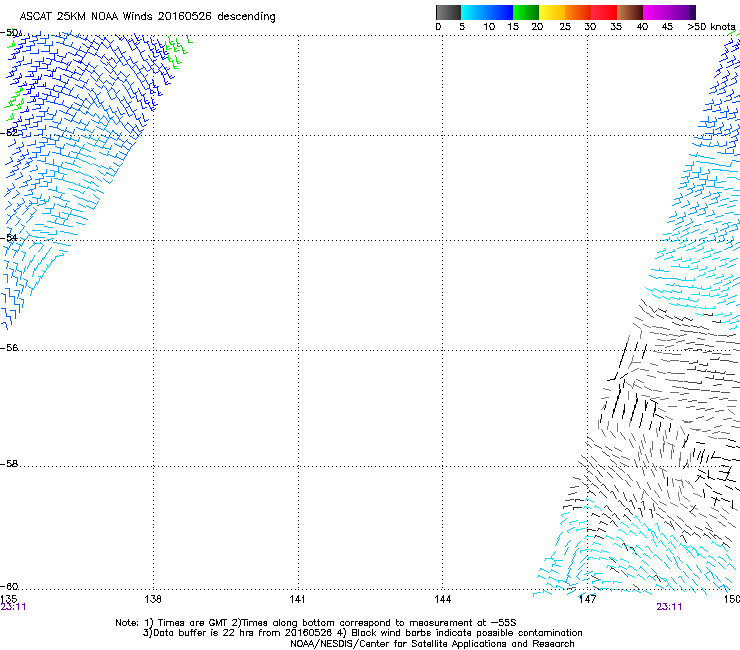Click the note text 'Times are GMT'
The image size is (740, 650).
coord(193,623)
